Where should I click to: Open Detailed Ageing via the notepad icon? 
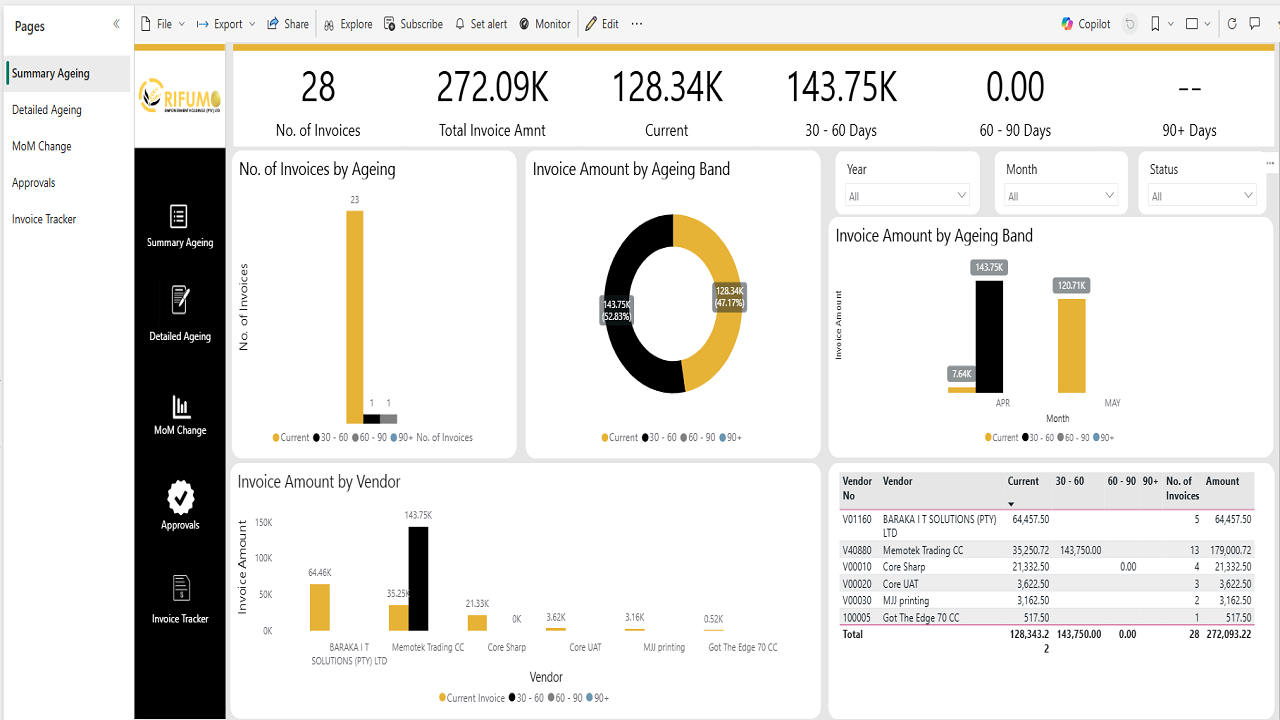coord(180,300)
